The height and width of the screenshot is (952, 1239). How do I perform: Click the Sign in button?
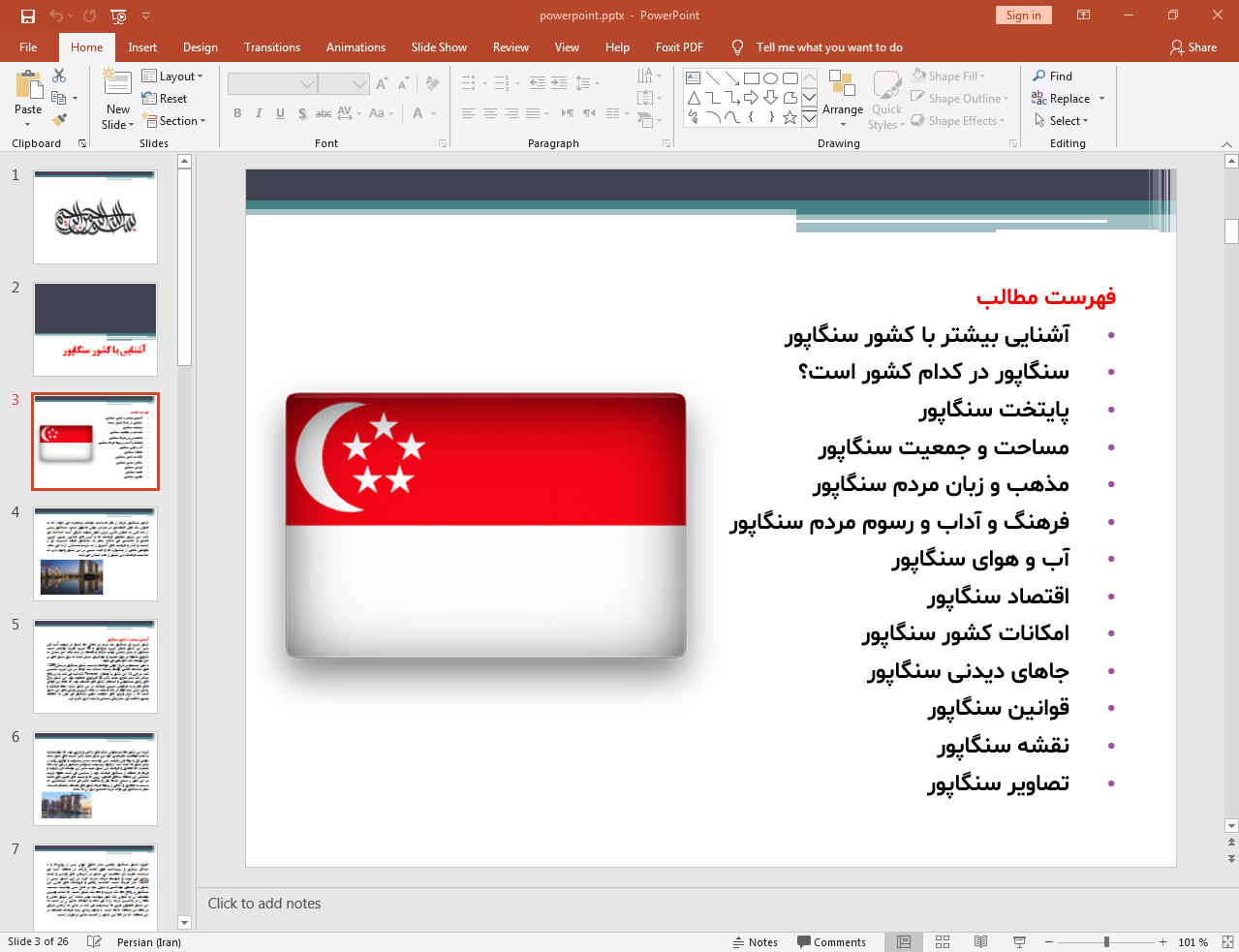click(x=1023, y=15)
